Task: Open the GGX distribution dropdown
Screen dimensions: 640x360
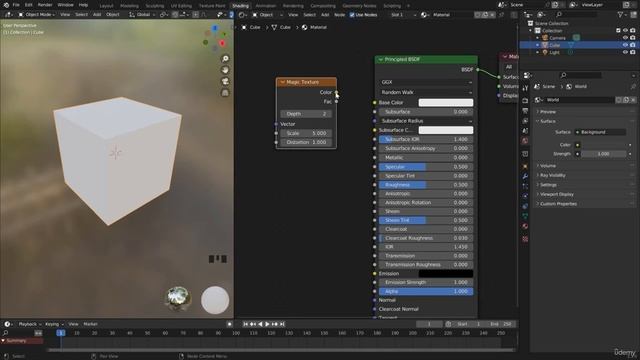Action: pos(426,82)
